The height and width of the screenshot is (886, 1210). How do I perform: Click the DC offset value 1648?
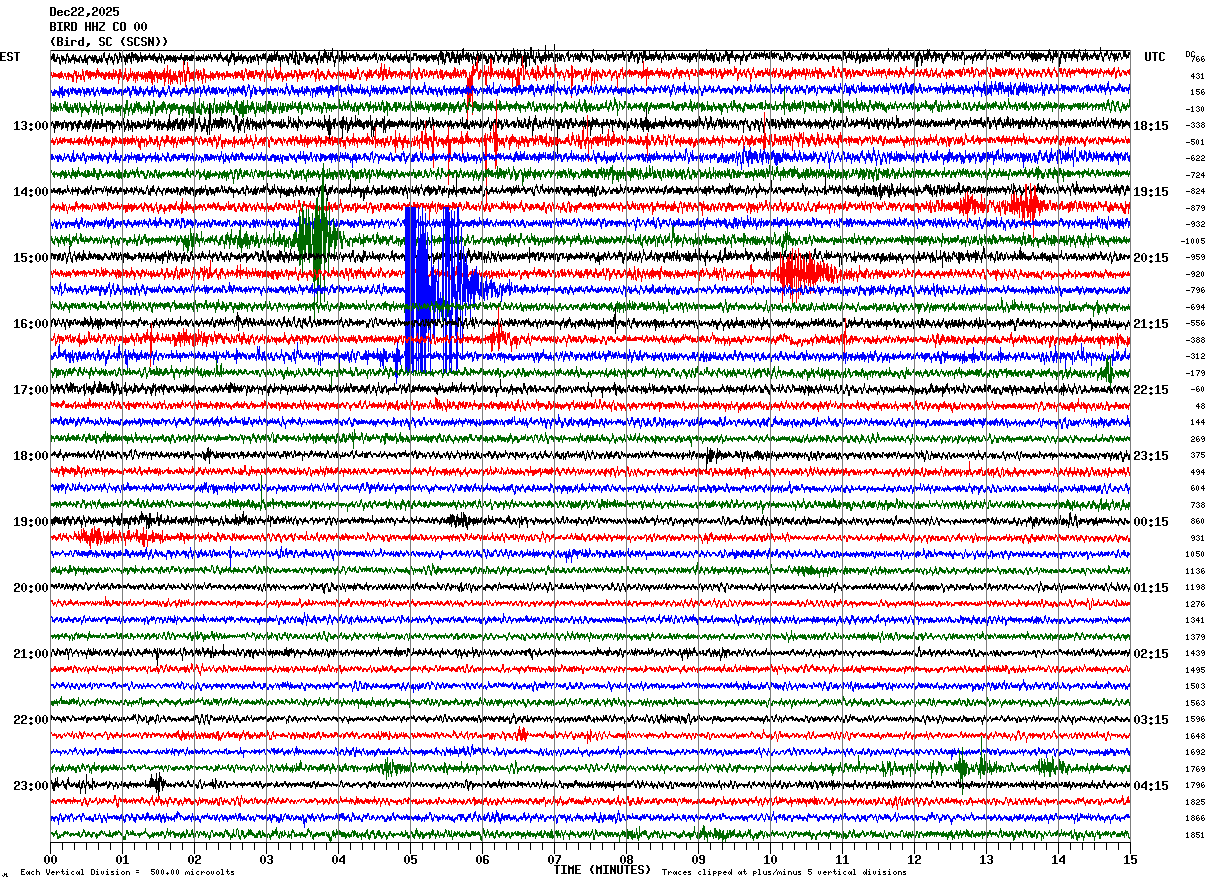pyautogui.click(x=1195, y=736)
